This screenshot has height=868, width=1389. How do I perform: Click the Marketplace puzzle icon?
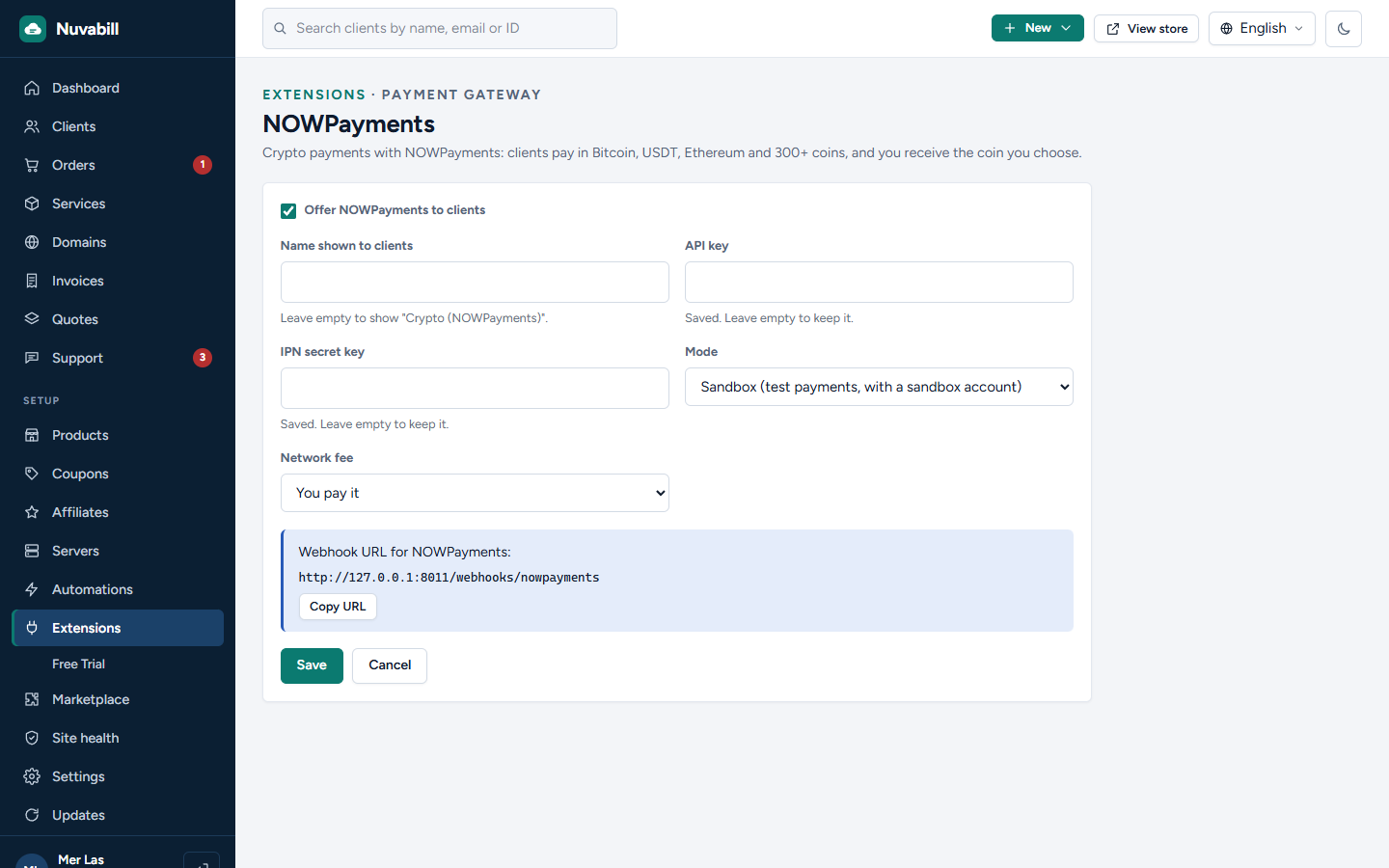coord(32,699)
